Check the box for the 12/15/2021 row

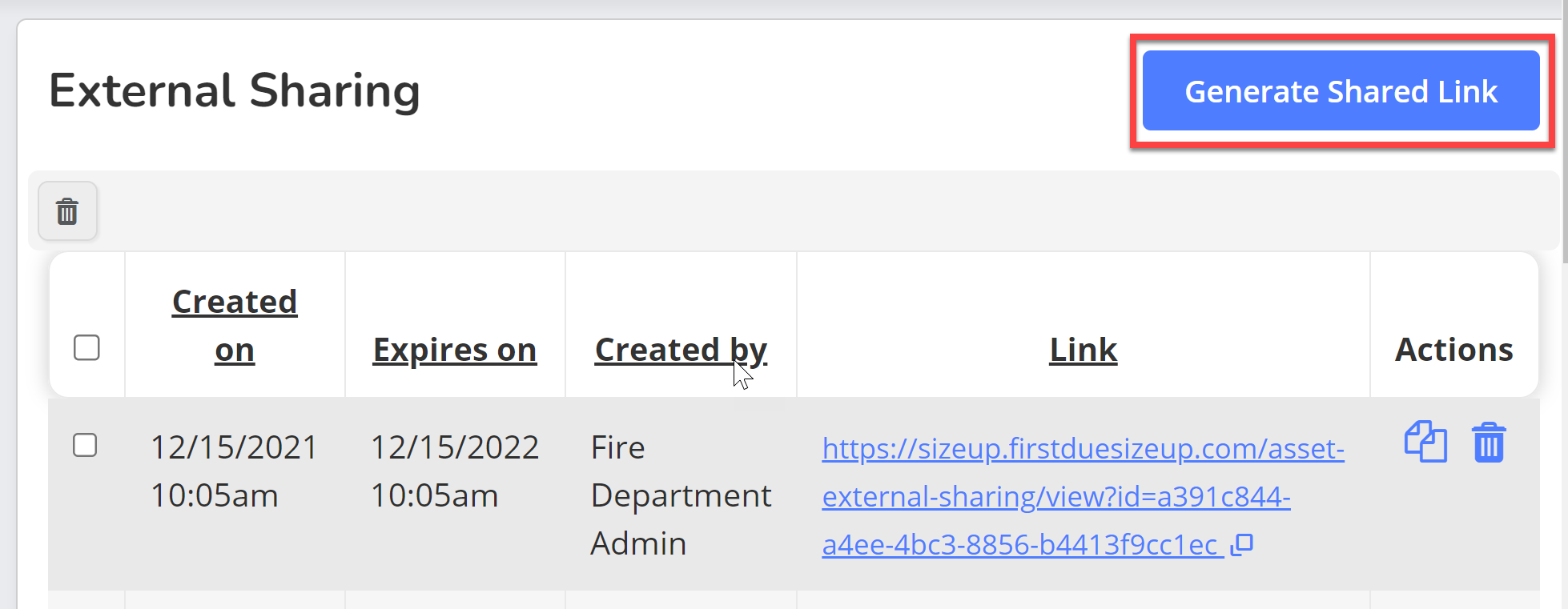pos(85,445)
